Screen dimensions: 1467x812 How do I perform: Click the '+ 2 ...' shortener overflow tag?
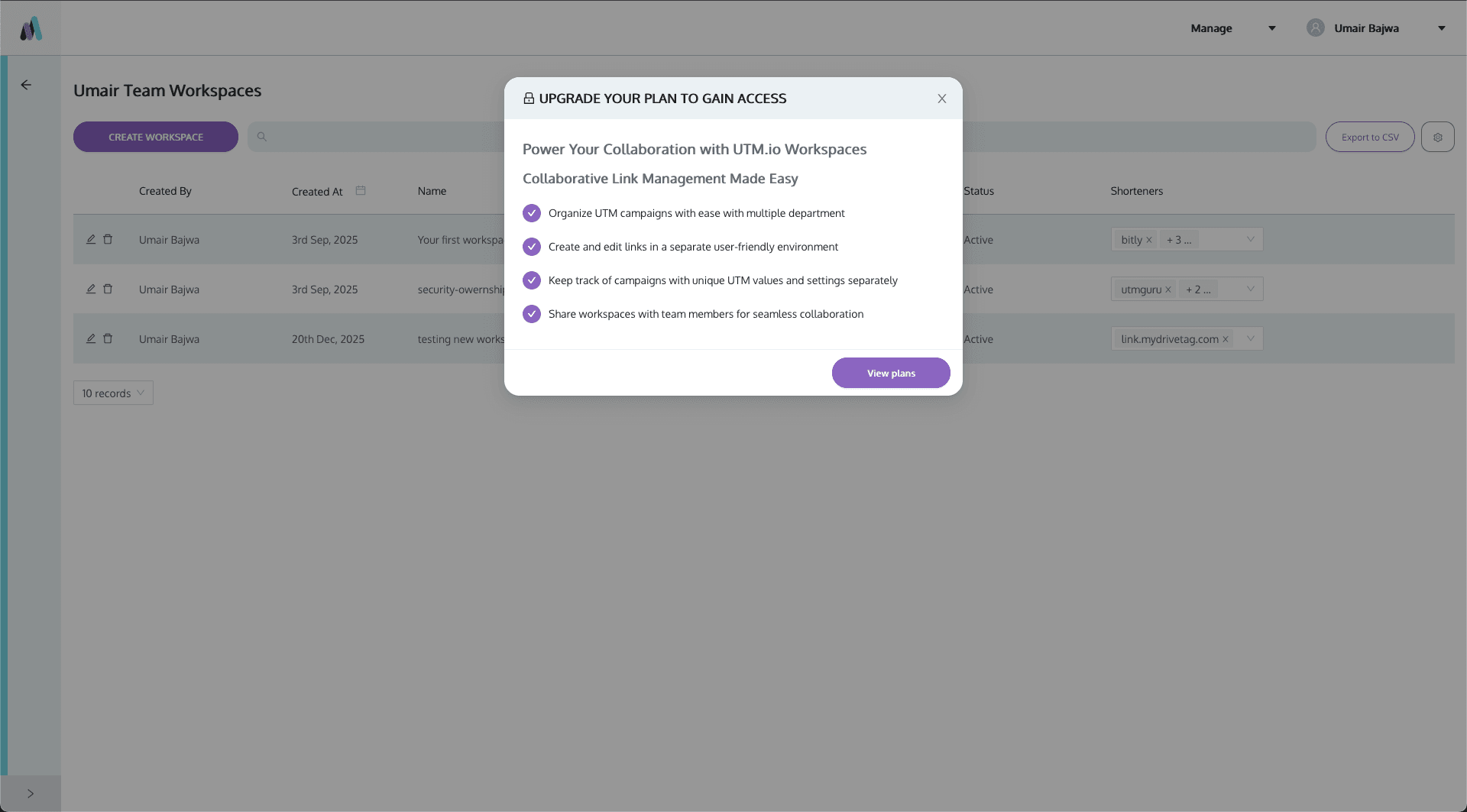point(1198,290)
